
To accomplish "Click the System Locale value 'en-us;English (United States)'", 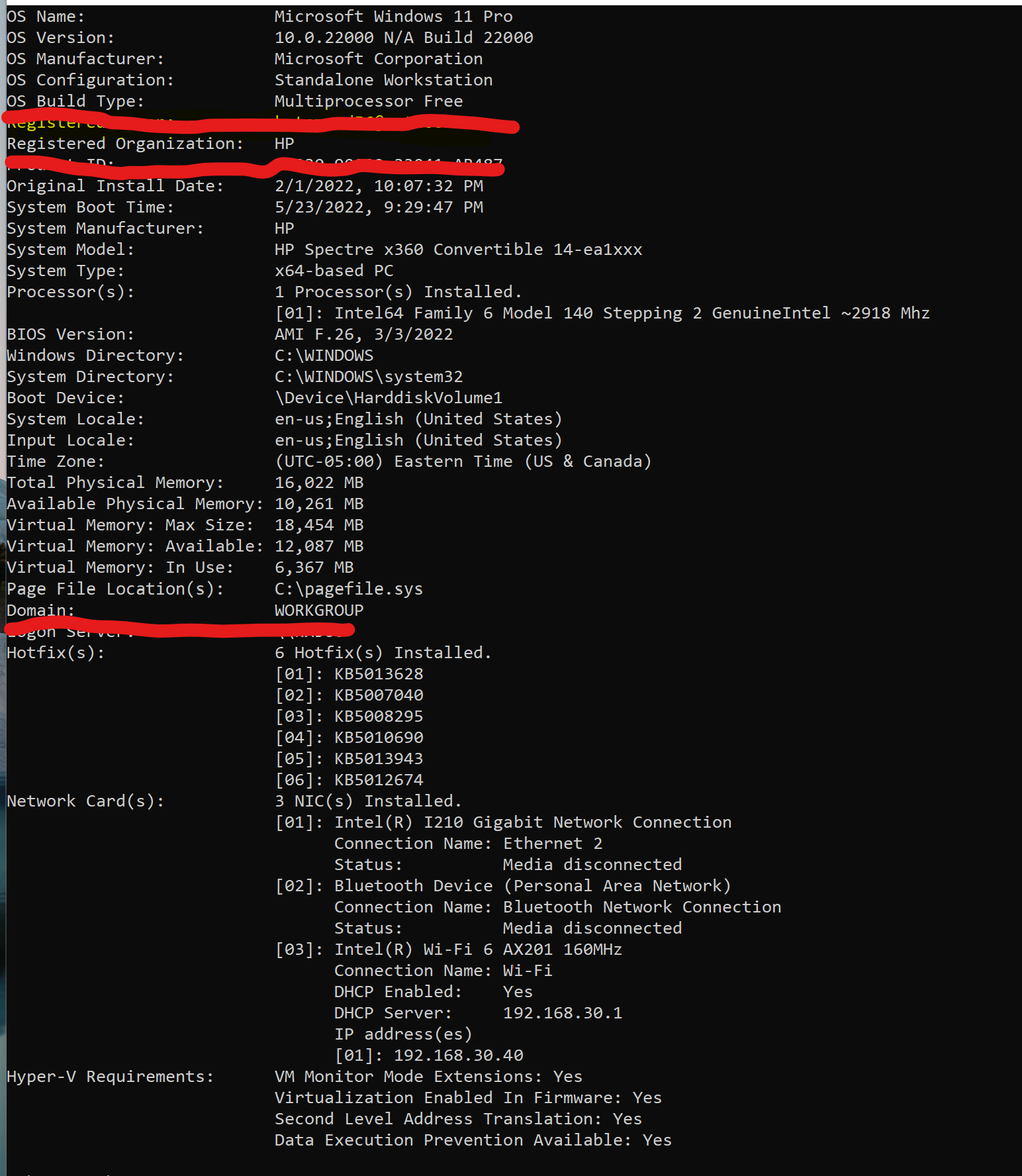I will point(418,419).
